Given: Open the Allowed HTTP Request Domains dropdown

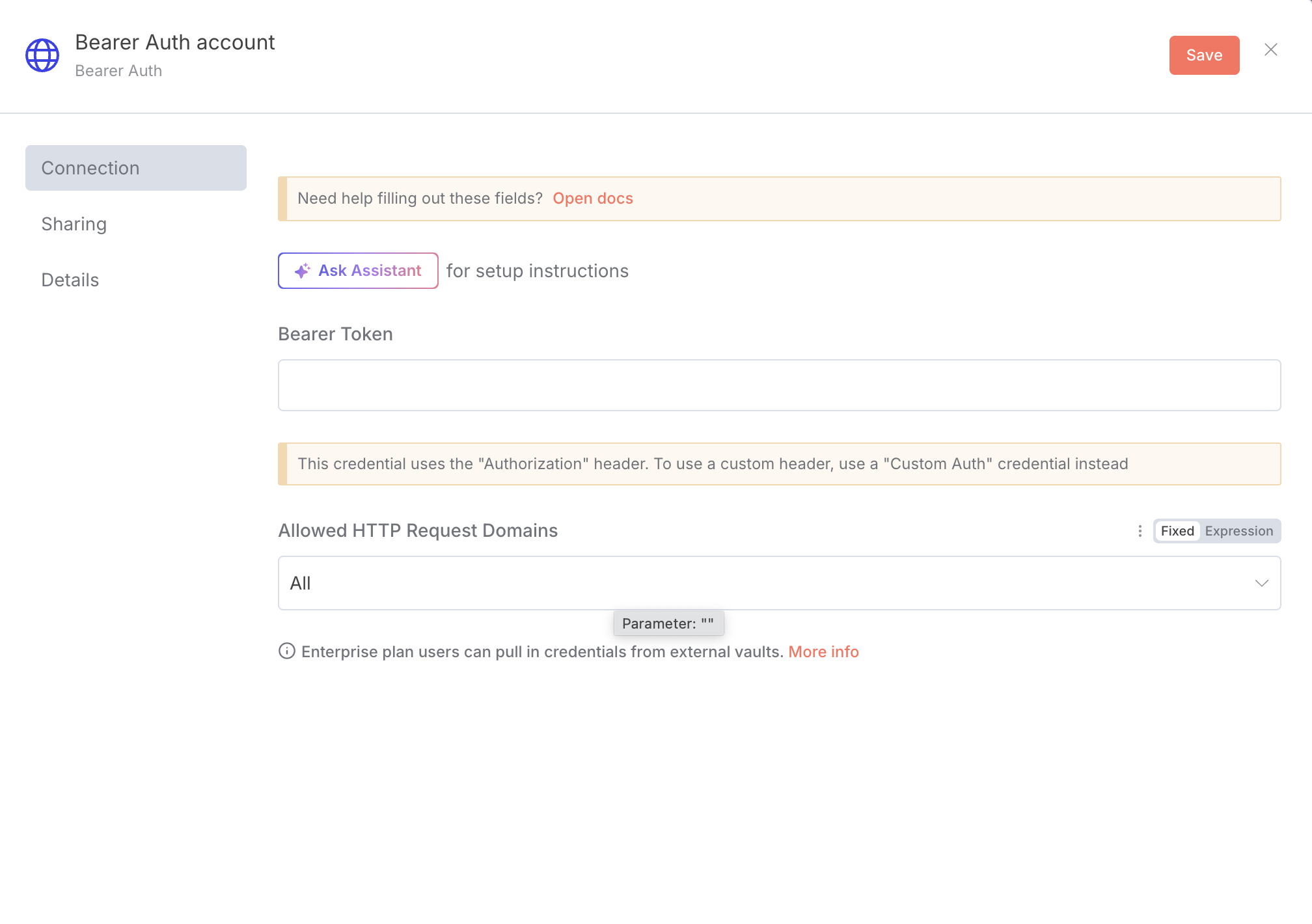Looking at the screenshot, I should point(768,583).
